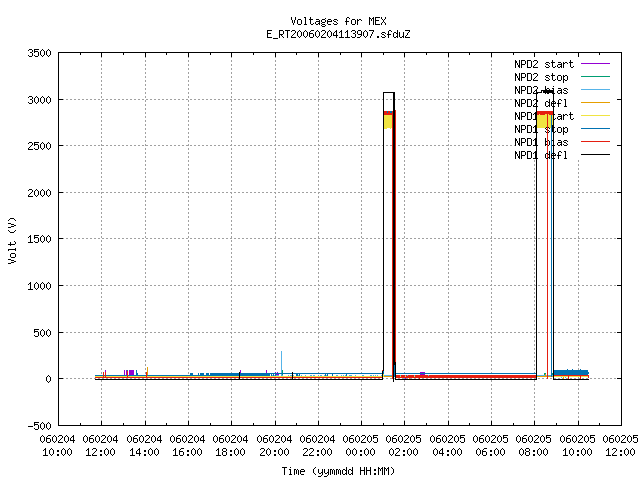Click the black NPD1 defl legend line
This screenshot has width=640, height=480.
[x=596, y=155]
